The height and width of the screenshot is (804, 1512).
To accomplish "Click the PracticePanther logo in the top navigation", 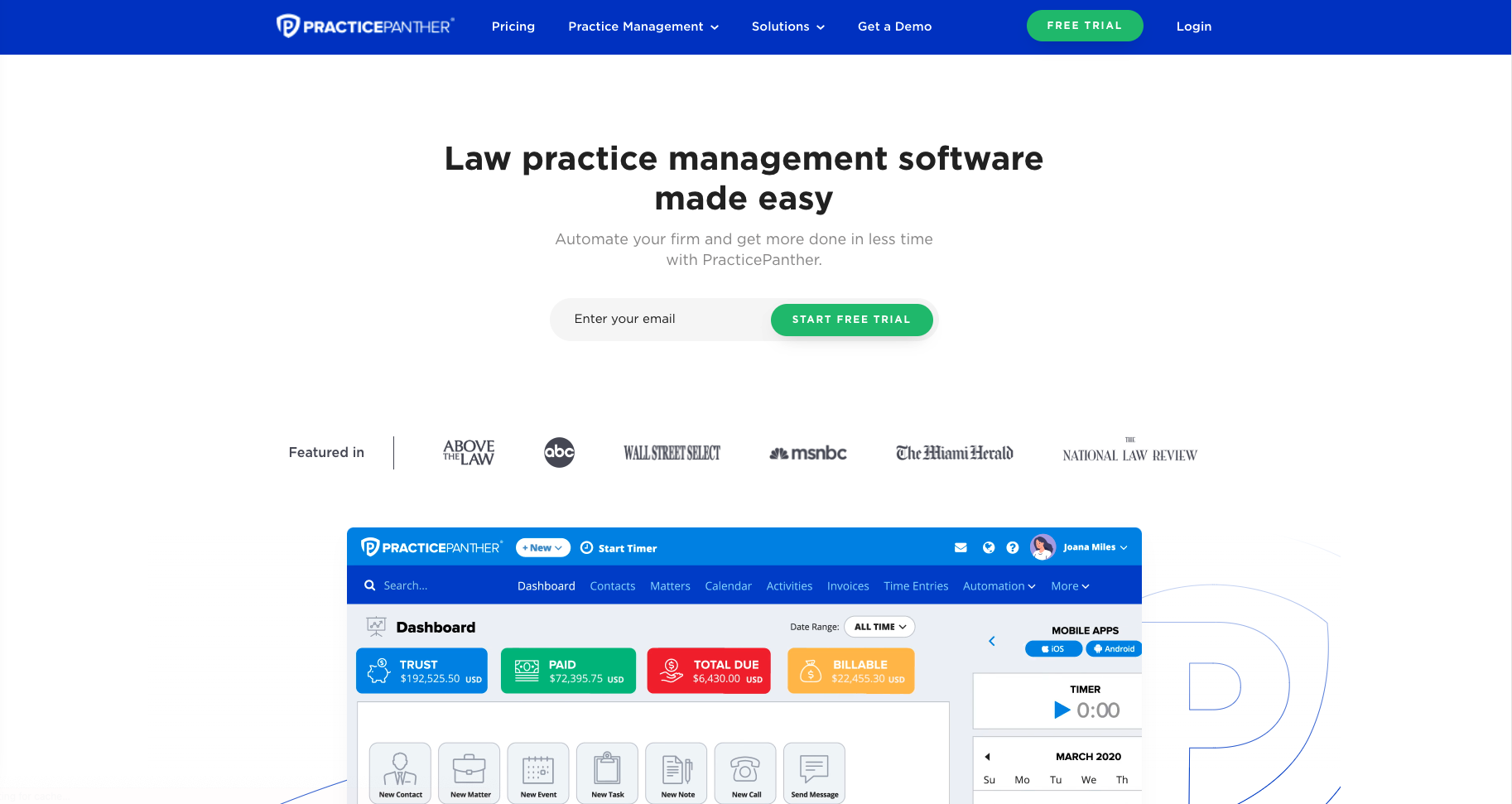I will (365, 26).
